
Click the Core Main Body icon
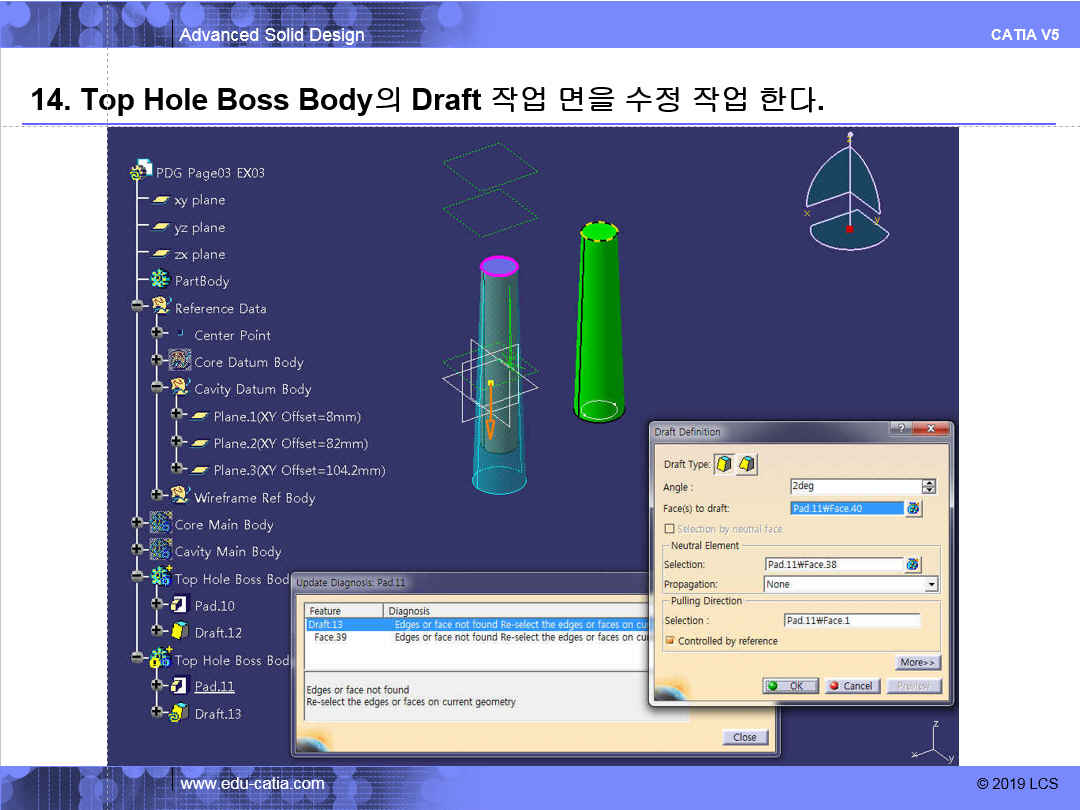pos(160,524)
